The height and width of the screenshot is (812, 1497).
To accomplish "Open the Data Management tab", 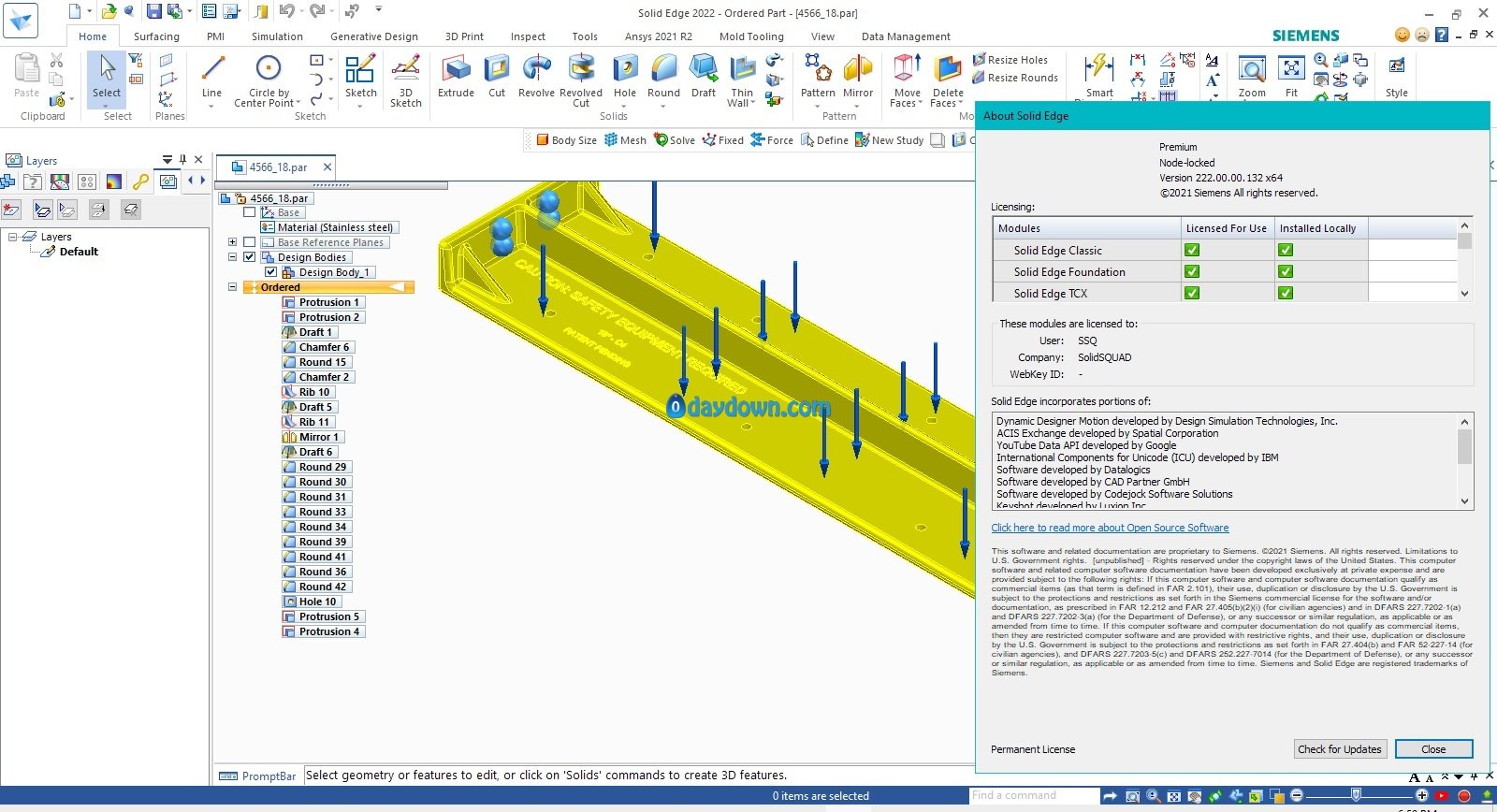I will tap(906, 36).
